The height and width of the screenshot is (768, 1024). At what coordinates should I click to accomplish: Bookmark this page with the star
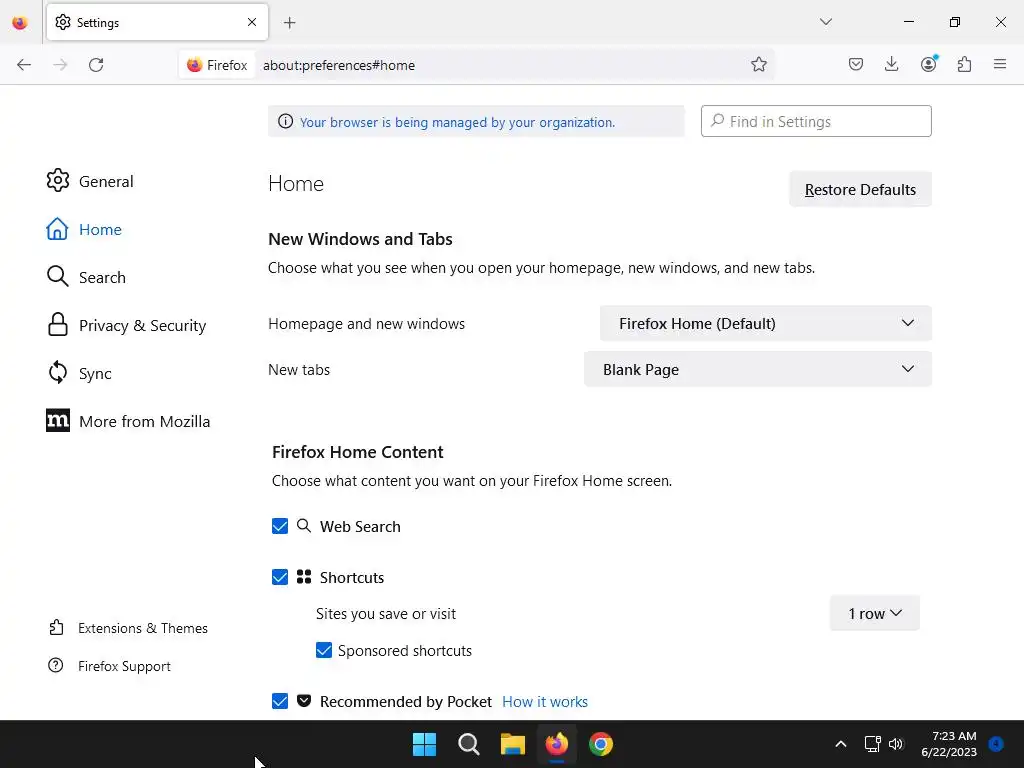click(x=758, y=65)
